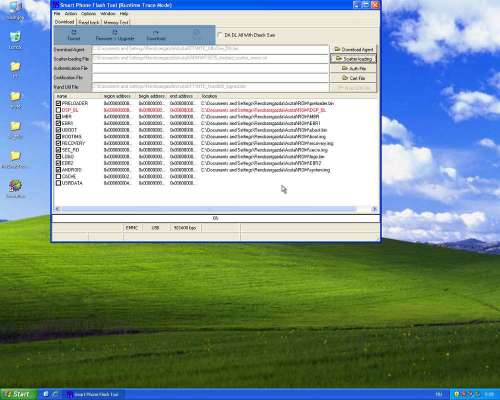Switch to the Read back tab
500x400 pixels.
click(89, 22)
